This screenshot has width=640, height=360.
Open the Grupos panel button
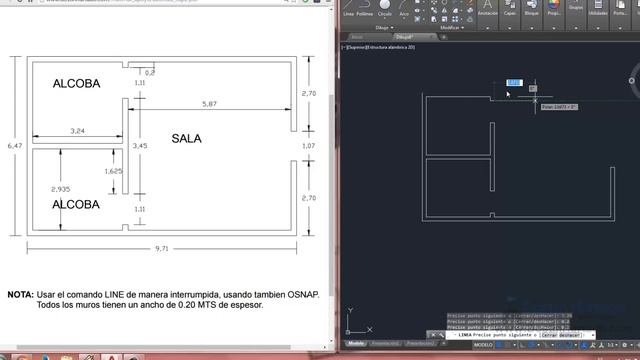tap(576, 6)
